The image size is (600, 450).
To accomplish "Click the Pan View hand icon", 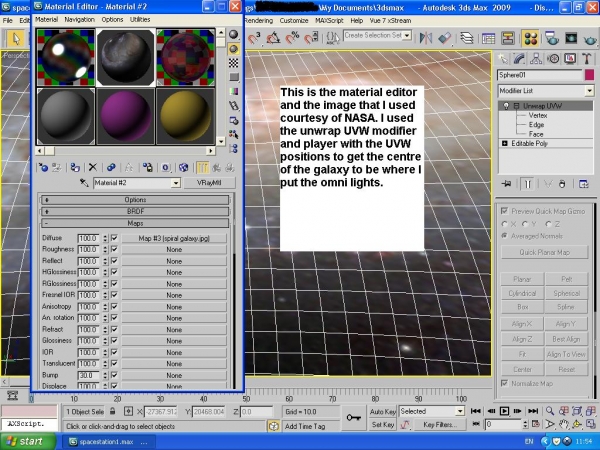I will pyautogui.click(x=563, y=424).
